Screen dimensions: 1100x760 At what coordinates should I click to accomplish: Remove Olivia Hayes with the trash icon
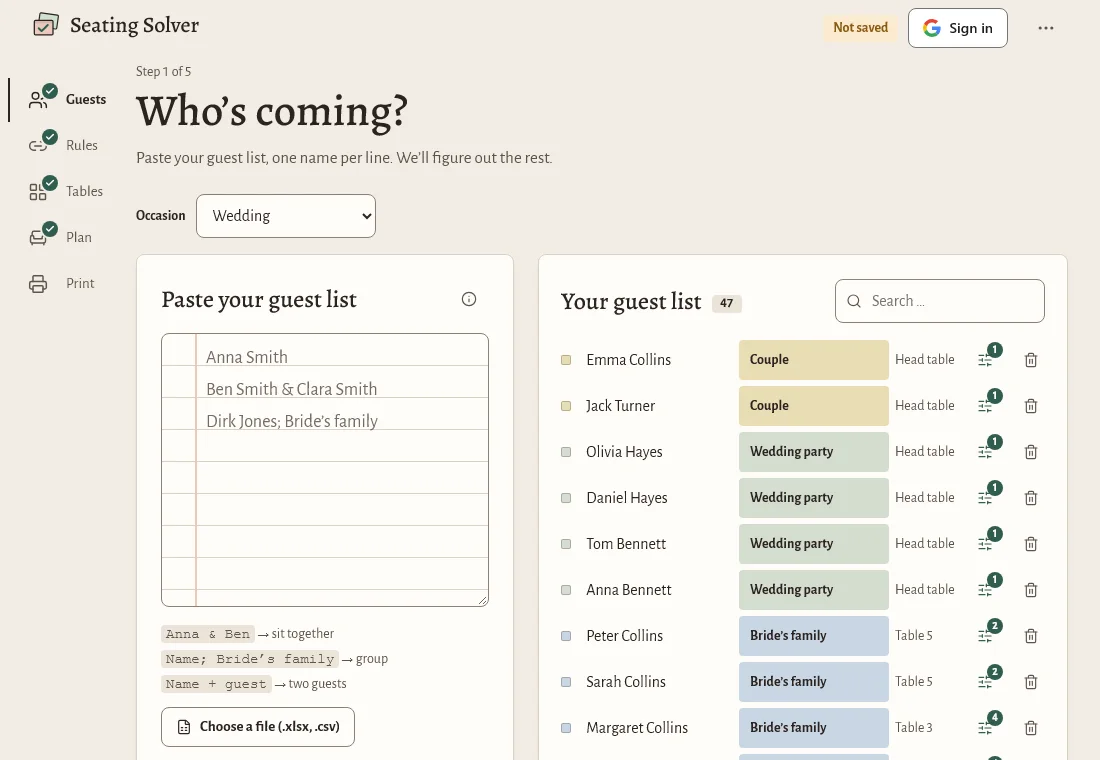click(x=1031, y=452)
